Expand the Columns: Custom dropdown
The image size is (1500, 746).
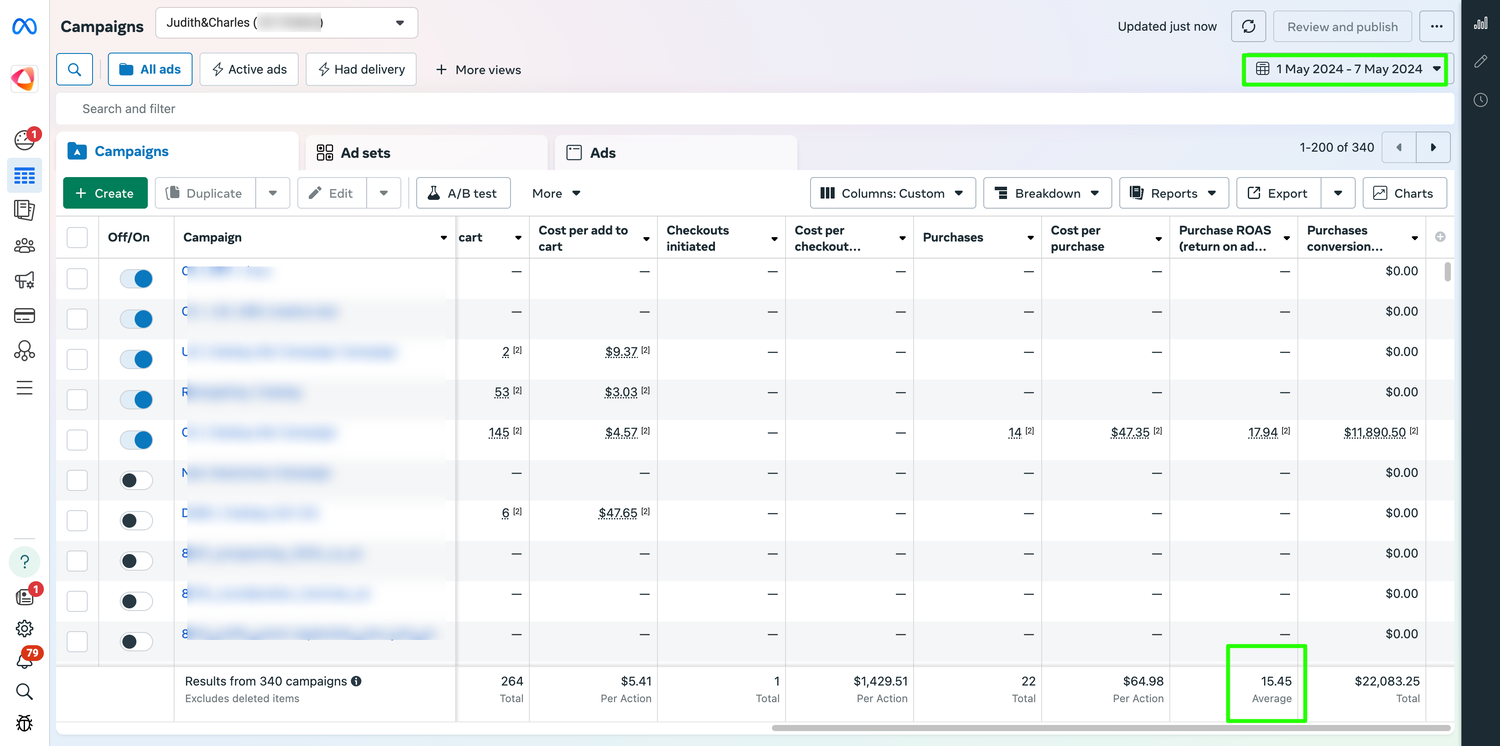892,193
